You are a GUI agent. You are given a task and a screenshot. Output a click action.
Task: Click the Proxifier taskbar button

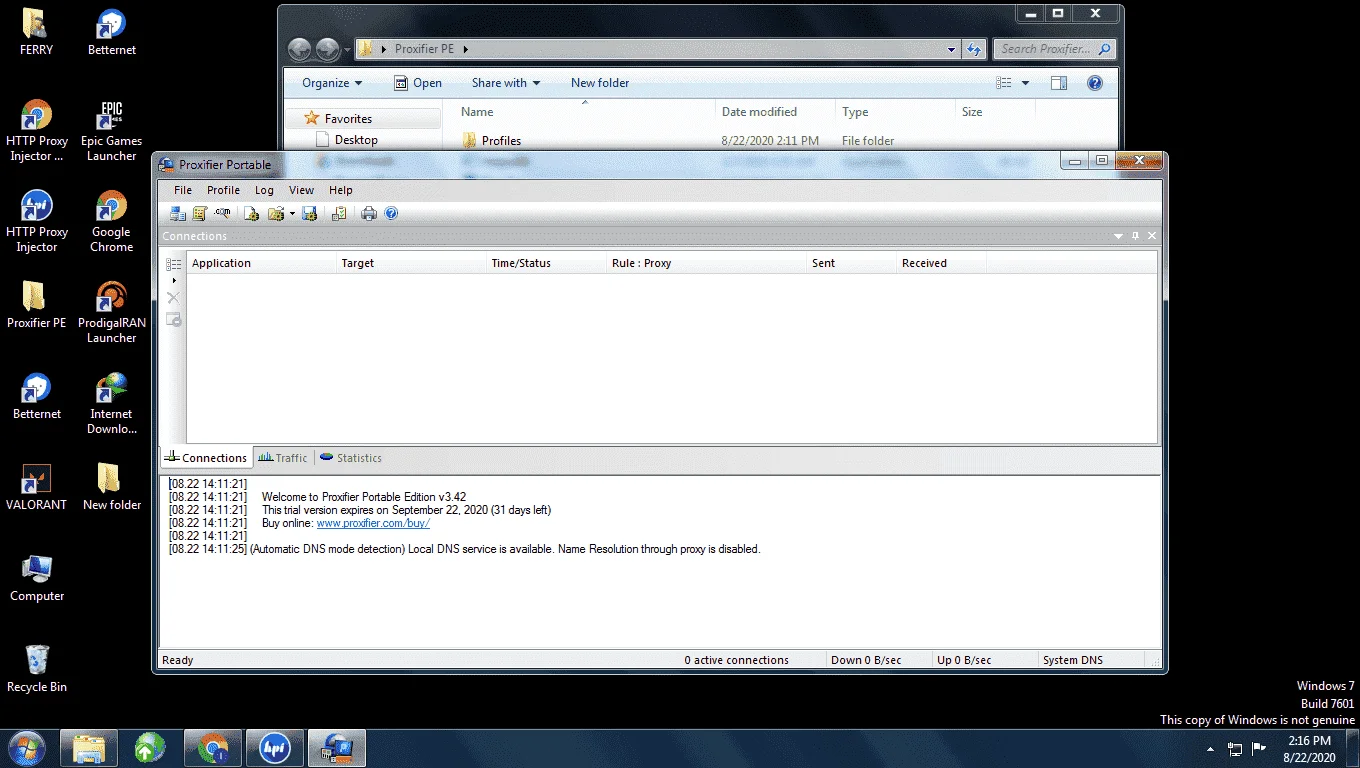(x=336, y=748)
